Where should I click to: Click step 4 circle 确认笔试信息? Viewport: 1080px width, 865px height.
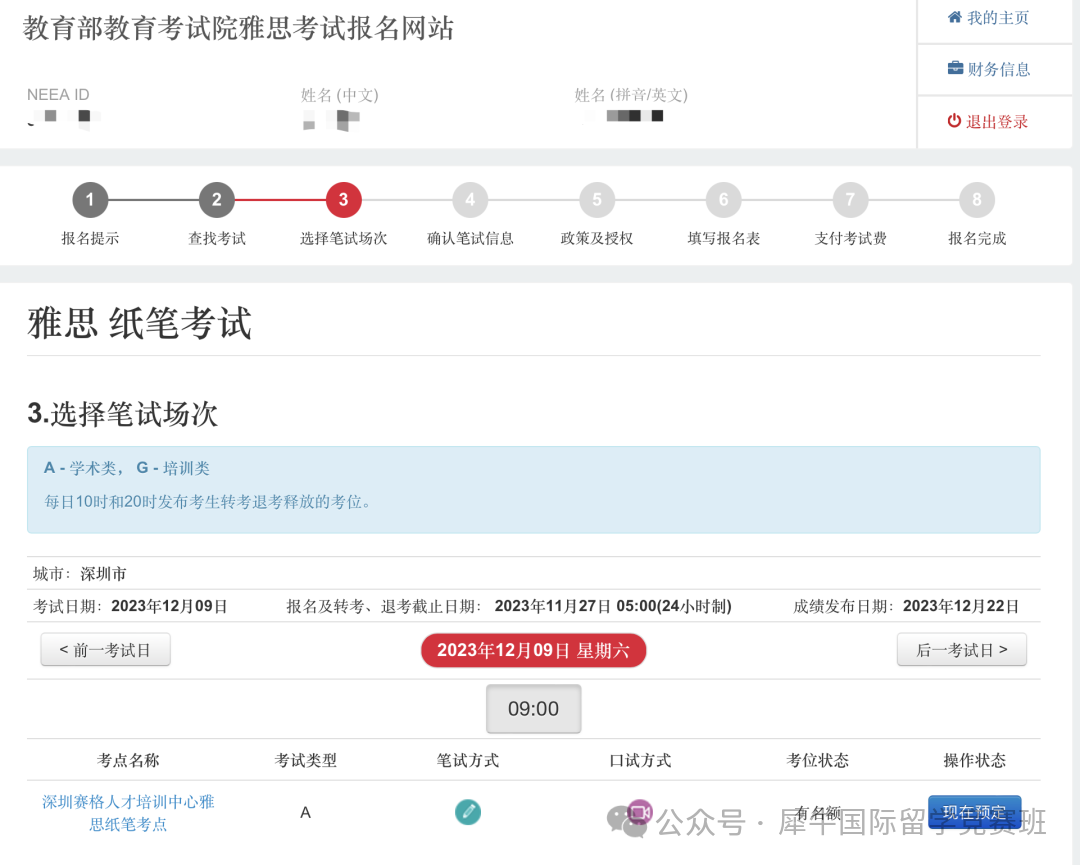coord(470,200)
